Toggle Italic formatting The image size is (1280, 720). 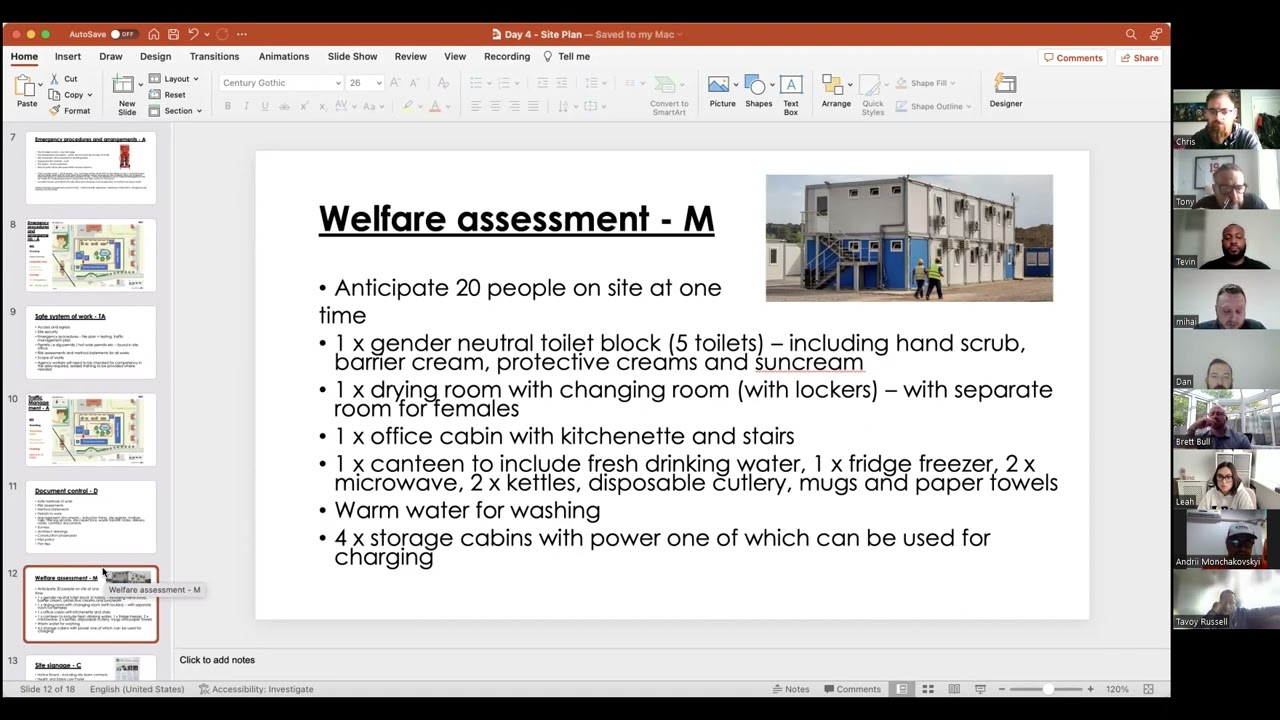point(246,106)
